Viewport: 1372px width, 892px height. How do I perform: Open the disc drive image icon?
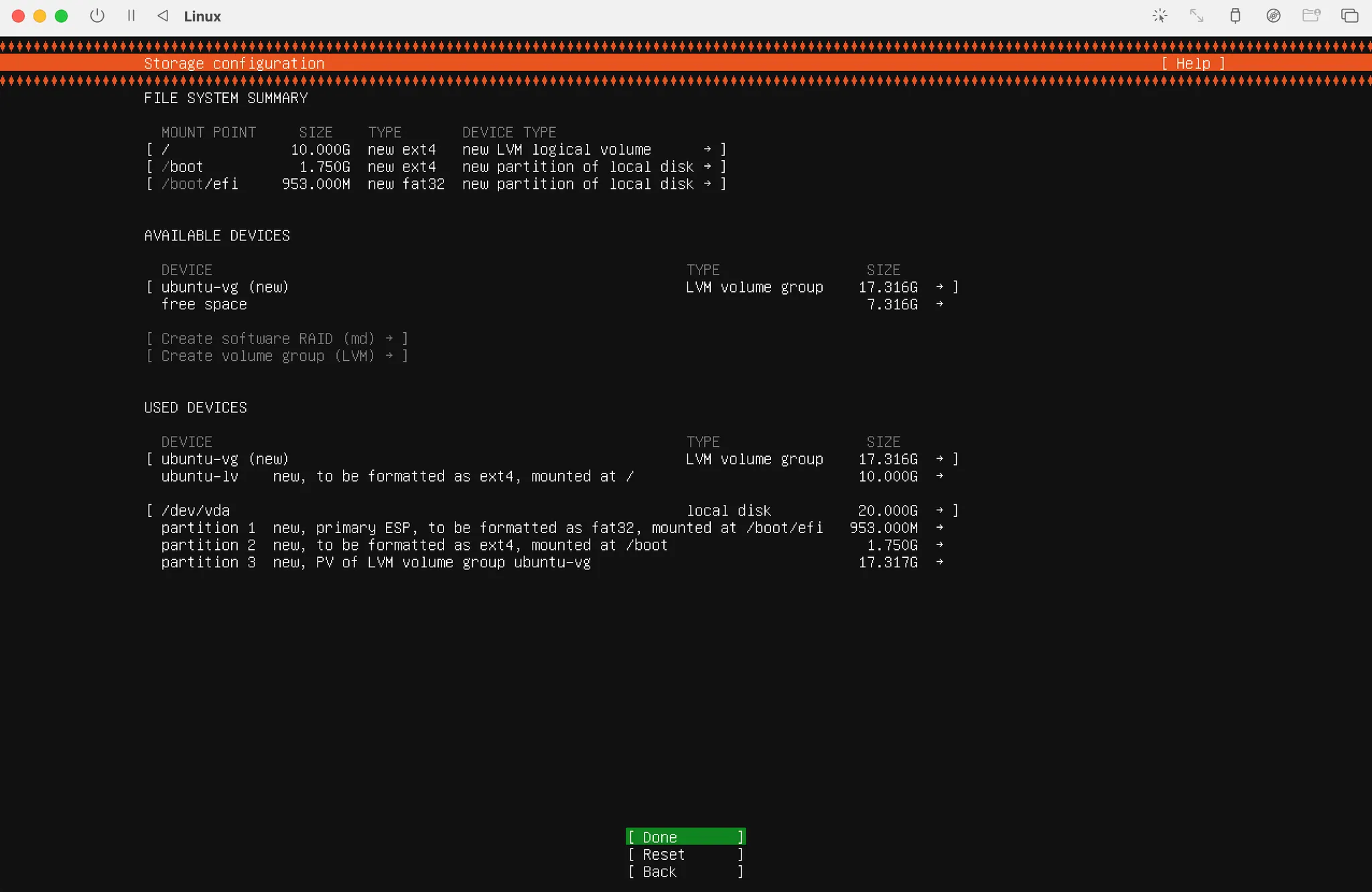[1274, 16]
